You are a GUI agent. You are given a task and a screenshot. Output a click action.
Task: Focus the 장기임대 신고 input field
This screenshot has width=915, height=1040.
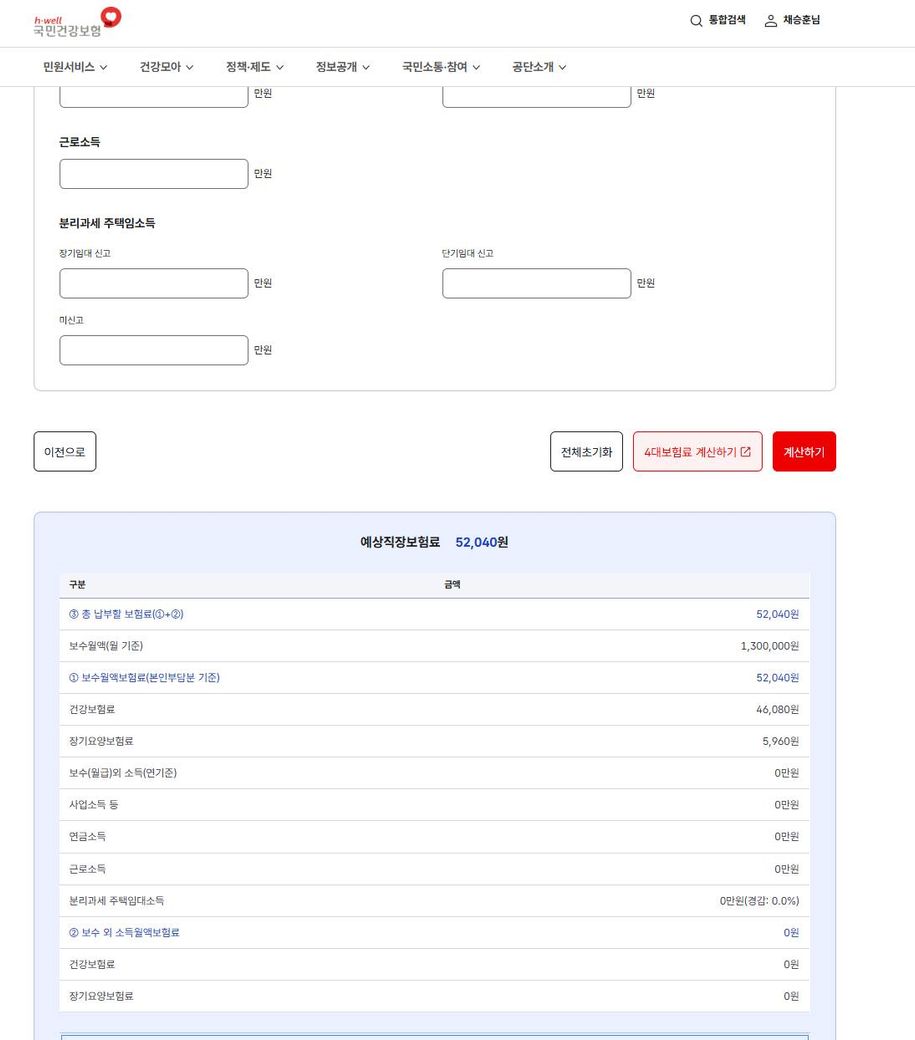tap(153, 283)
